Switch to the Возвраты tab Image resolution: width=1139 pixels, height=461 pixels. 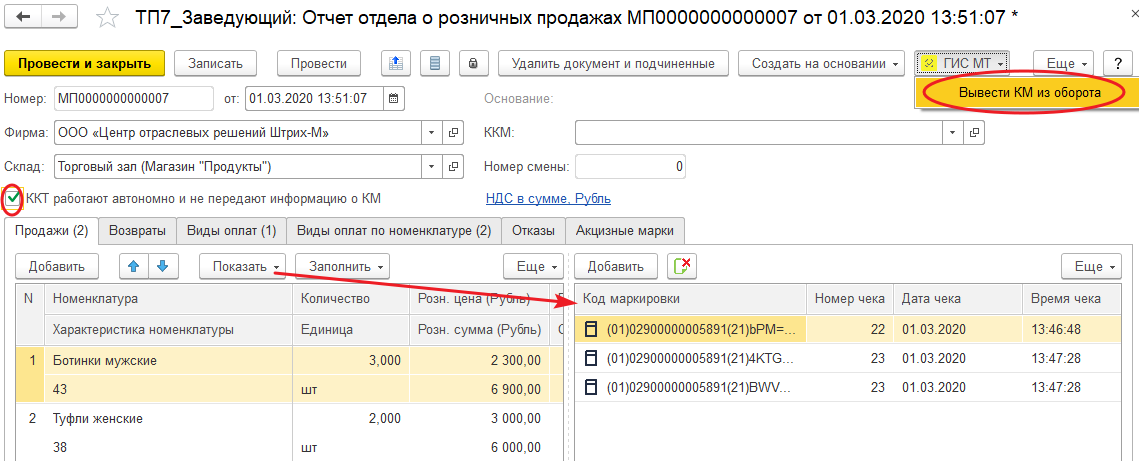137,231
